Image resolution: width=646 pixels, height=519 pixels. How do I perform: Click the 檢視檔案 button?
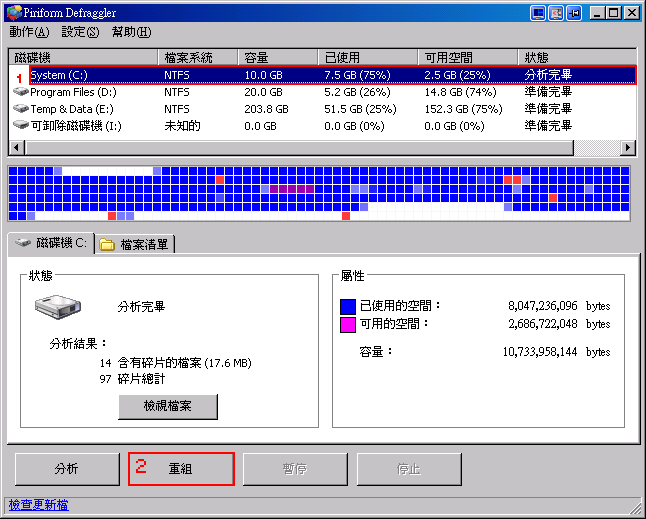point(168,407)
